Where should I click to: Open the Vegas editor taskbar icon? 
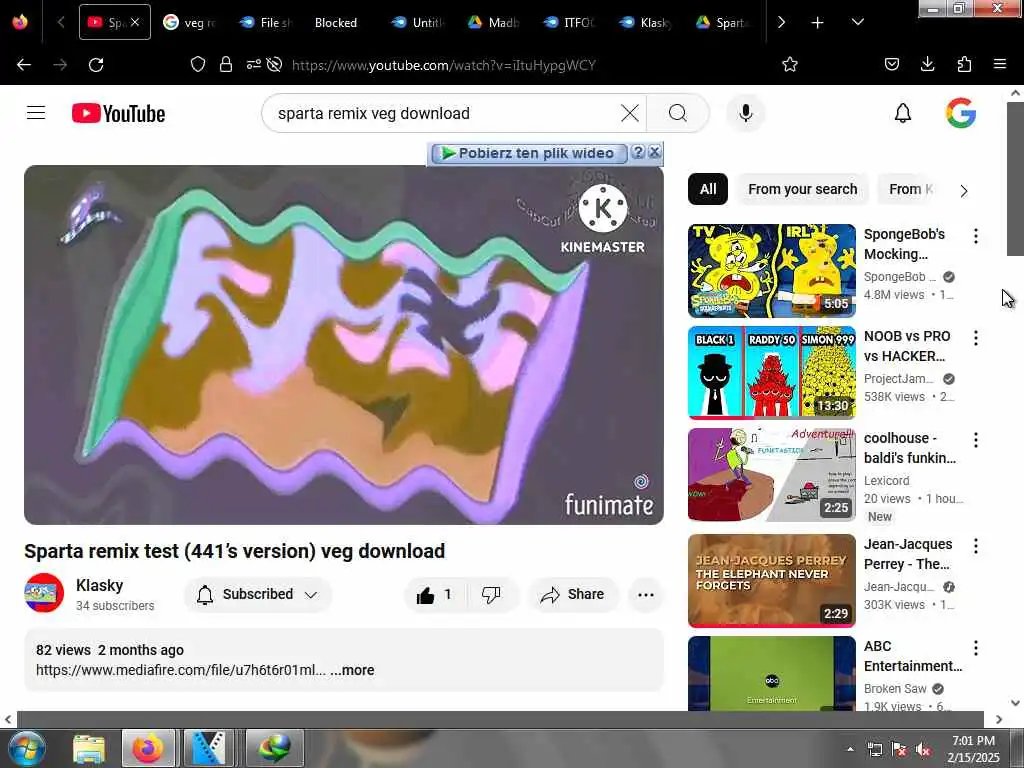tap(209, 748)
